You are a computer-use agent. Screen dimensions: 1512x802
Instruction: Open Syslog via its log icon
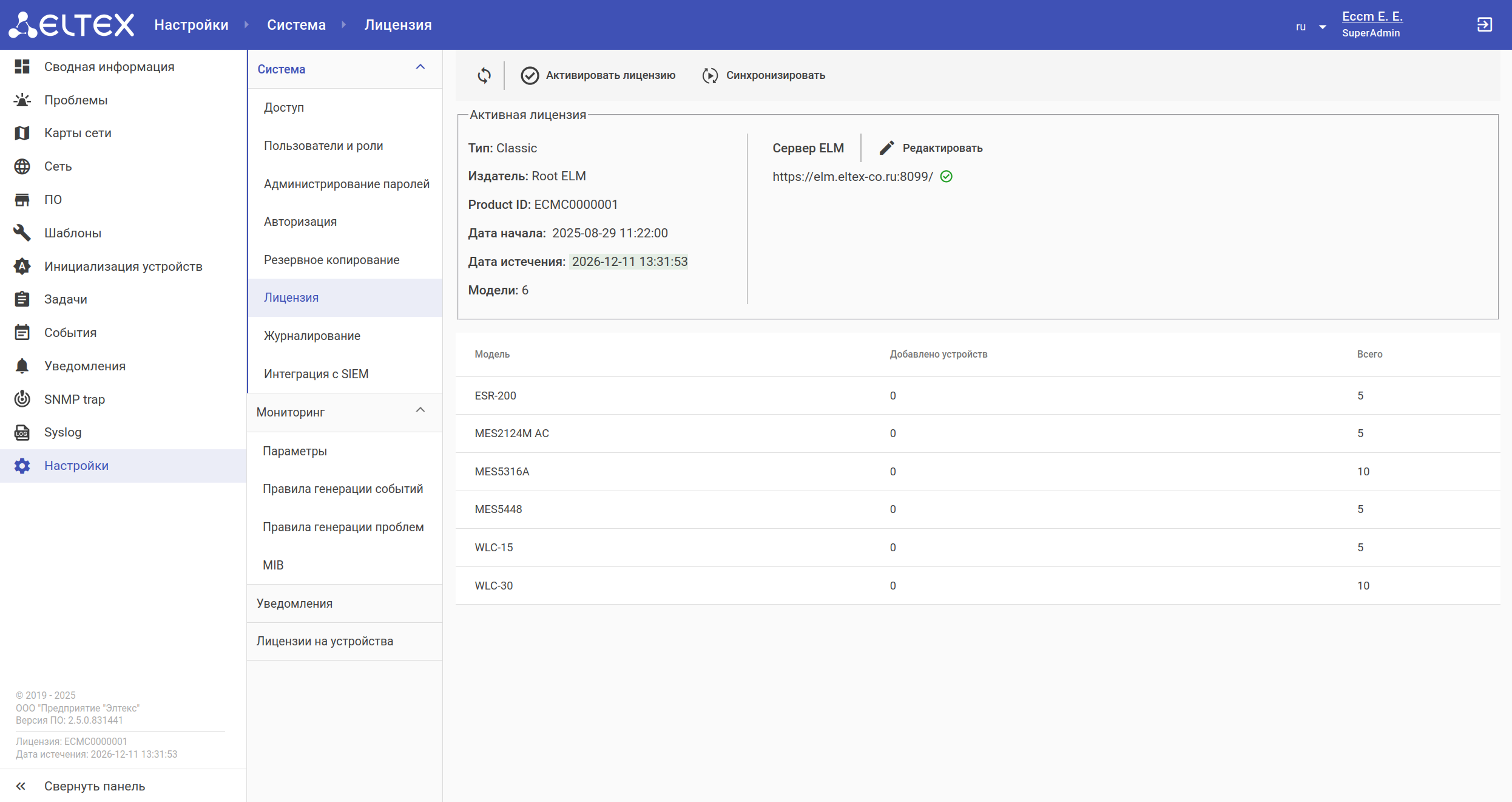(22, 432)
